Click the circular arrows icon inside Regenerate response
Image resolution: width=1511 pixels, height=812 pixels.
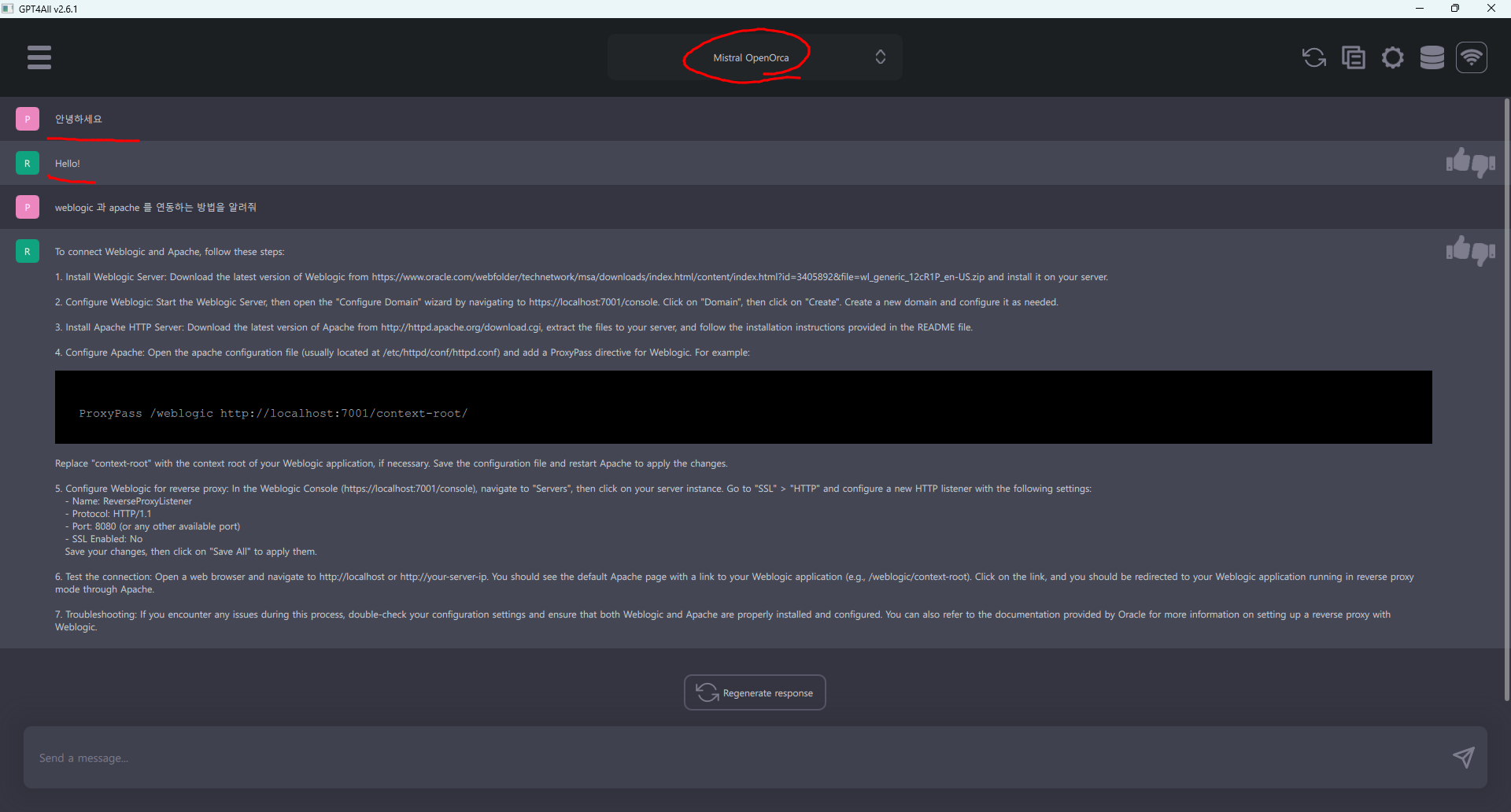pos(707,692)
